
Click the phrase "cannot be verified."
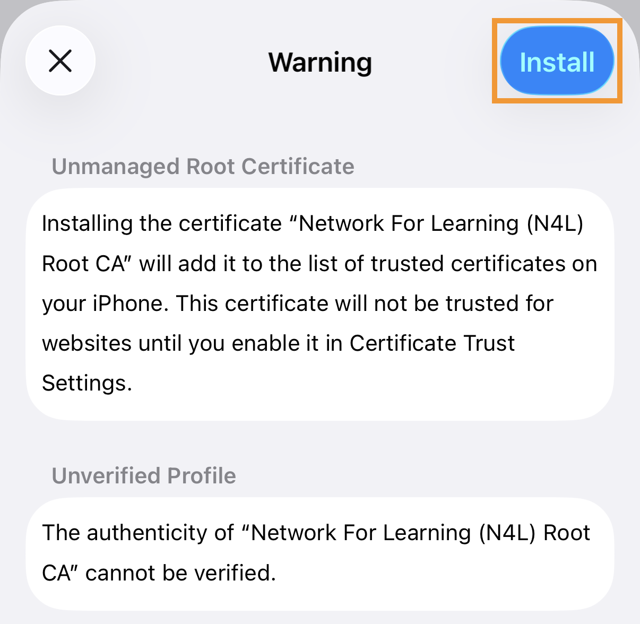coord(181,573)
